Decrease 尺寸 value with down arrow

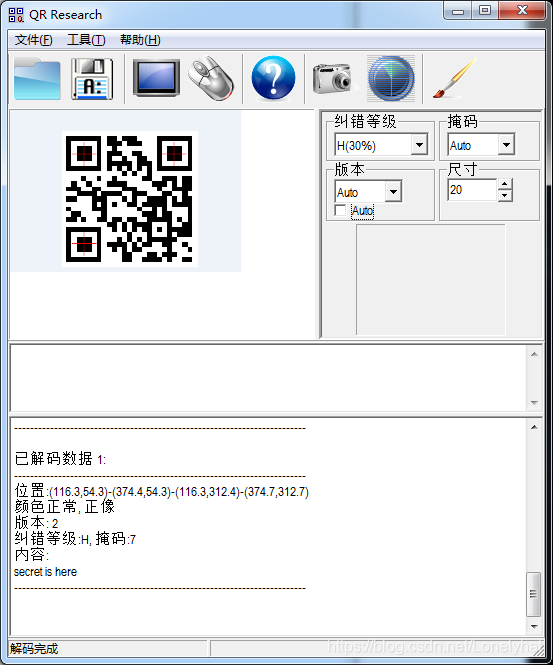[505, 196]
